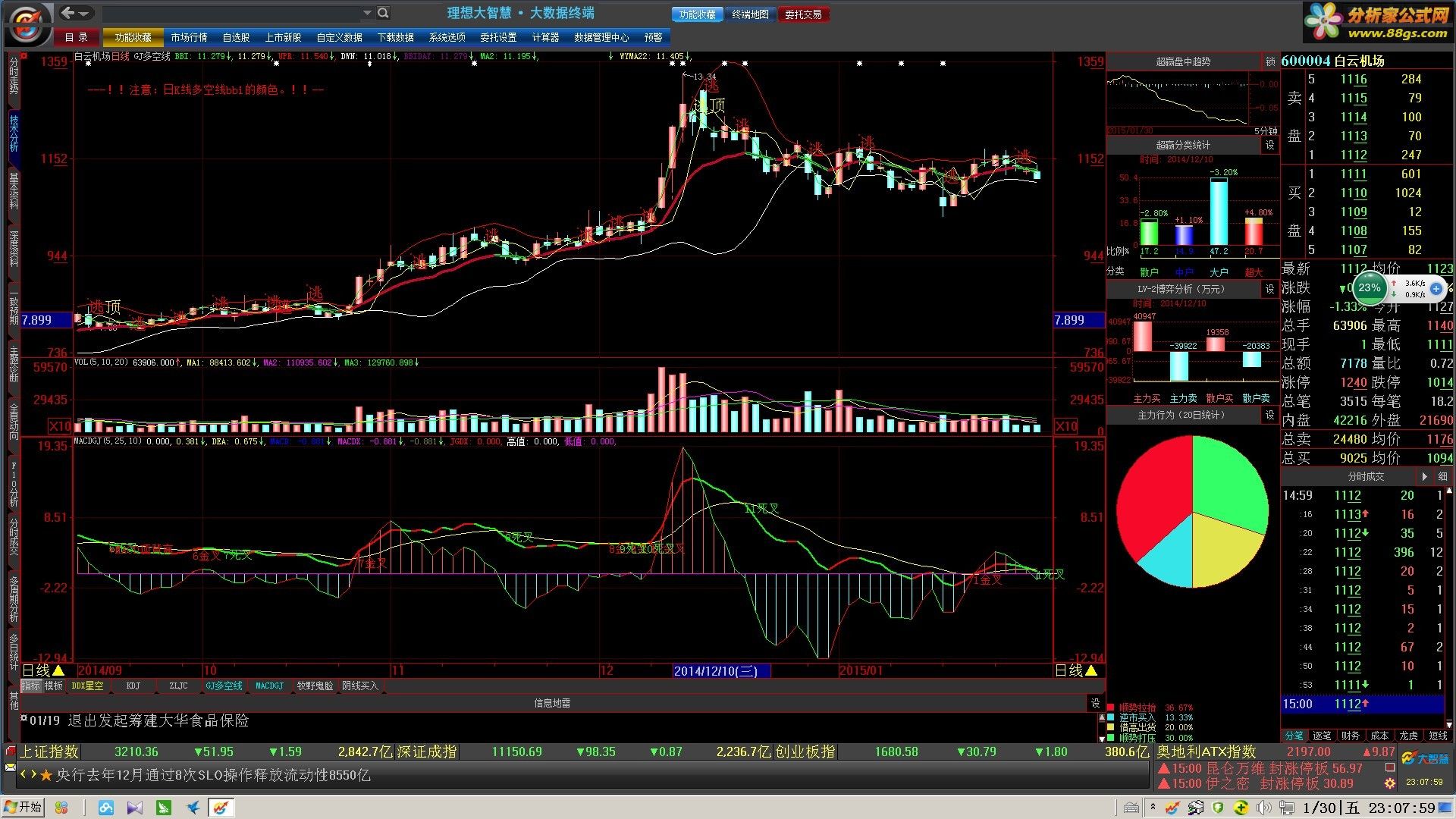Choose the GJ多空线 indicator tab
The height and width of the screenshot is (819, 1456).
[224, 686]
